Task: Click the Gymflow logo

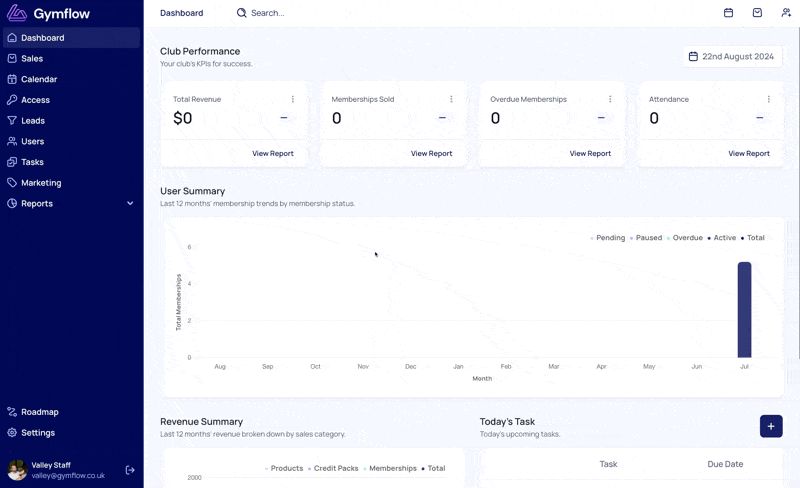Action: coord(48,13)
